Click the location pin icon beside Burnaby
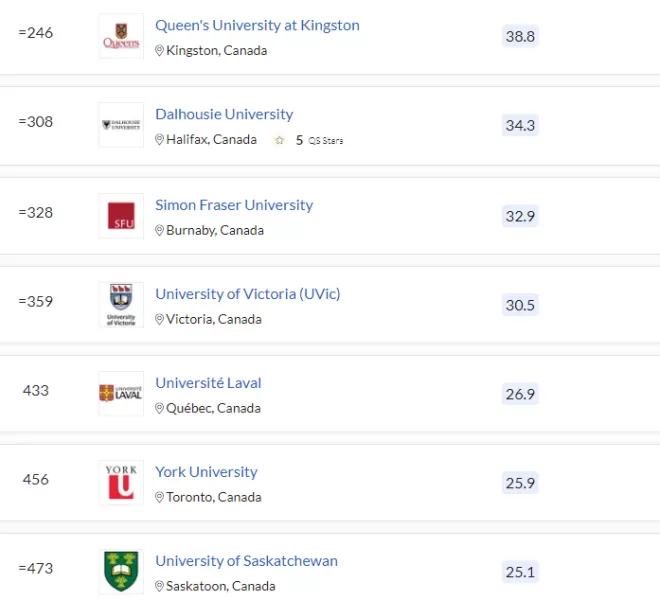660x600 pixels. click(159, 230)
